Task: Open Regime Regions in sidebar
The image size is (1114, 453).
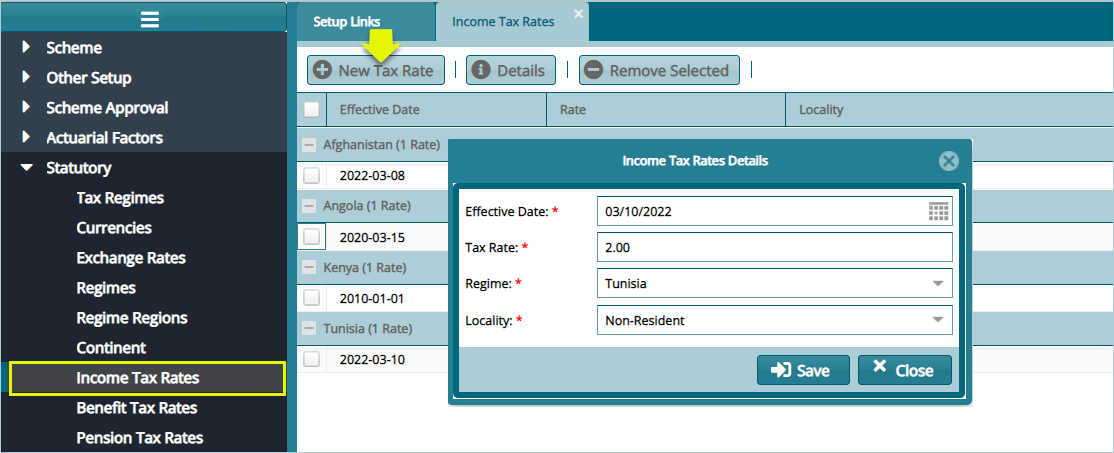Action: click(132, 318)
